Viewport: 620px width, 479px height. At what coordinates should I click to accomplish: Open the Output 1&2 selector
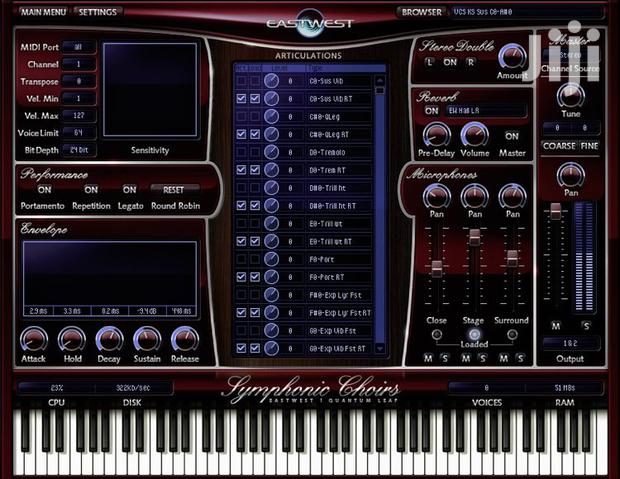[571, 343]
